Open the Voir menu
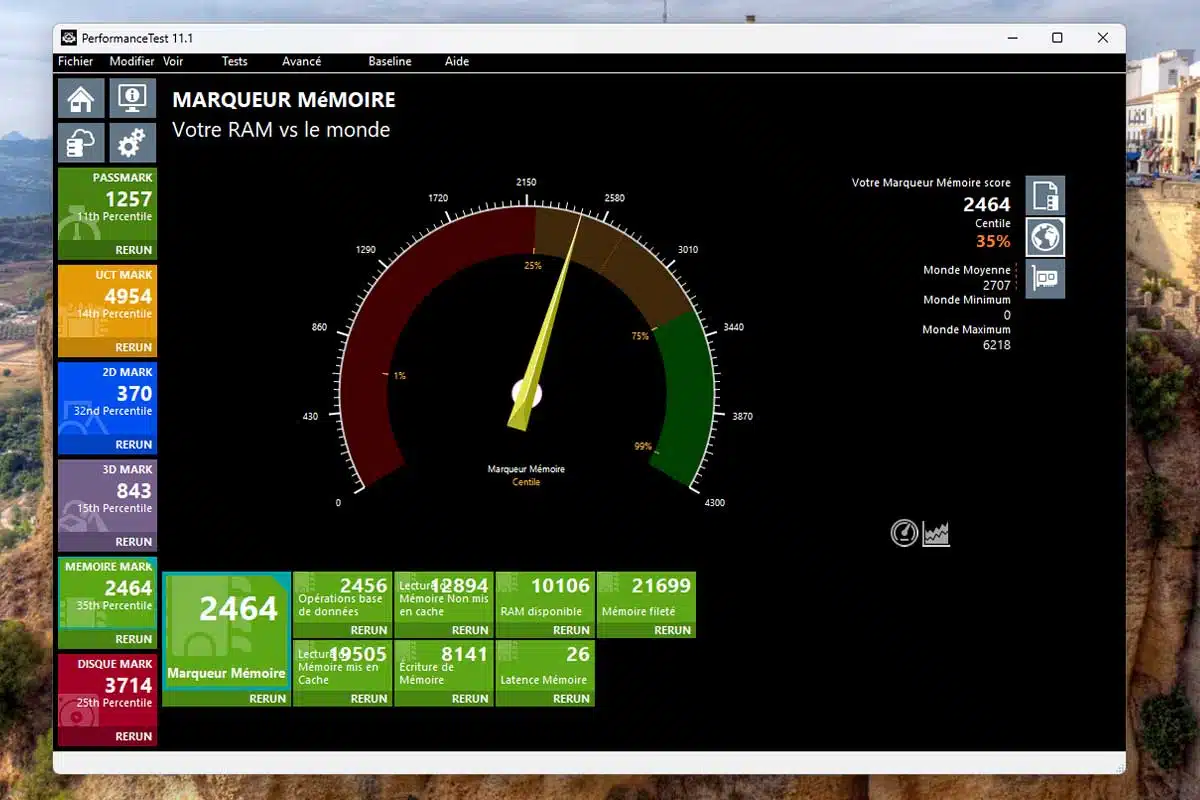1200x800 pixels. 173,61
